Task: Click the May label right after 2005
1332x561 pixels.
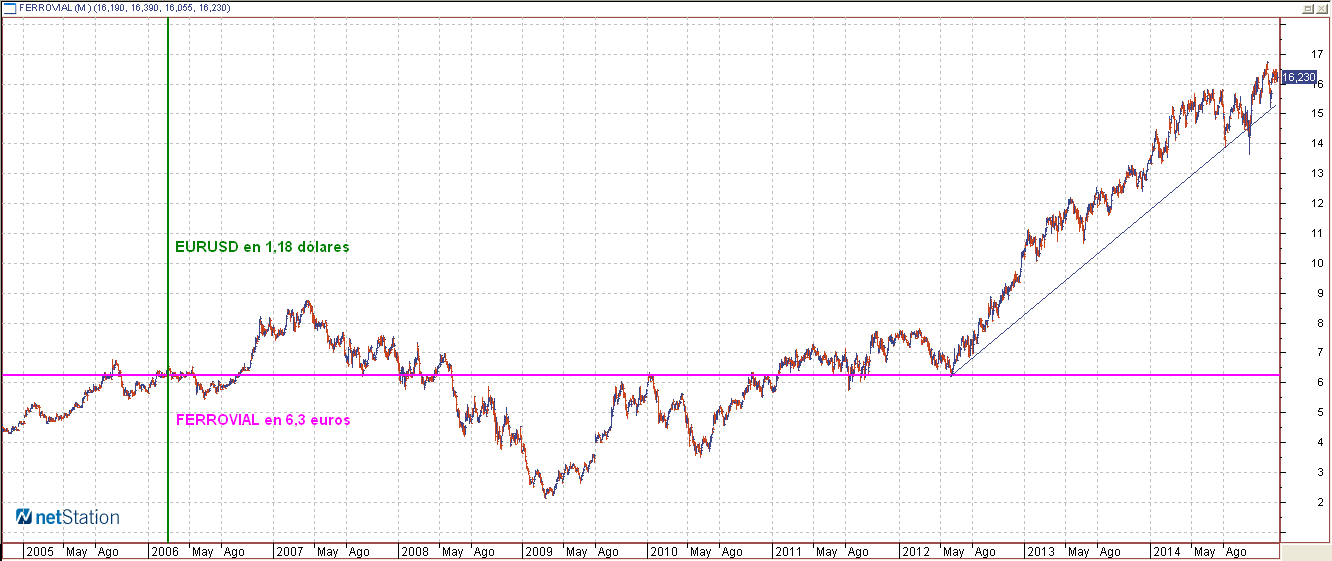Action: click(x=76, y=552)
